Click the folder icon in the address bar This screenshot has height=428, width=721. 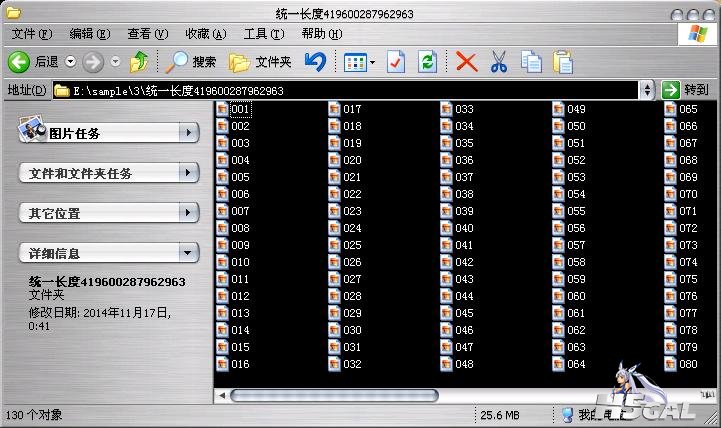pyautogui.click(x=62, y=91)
